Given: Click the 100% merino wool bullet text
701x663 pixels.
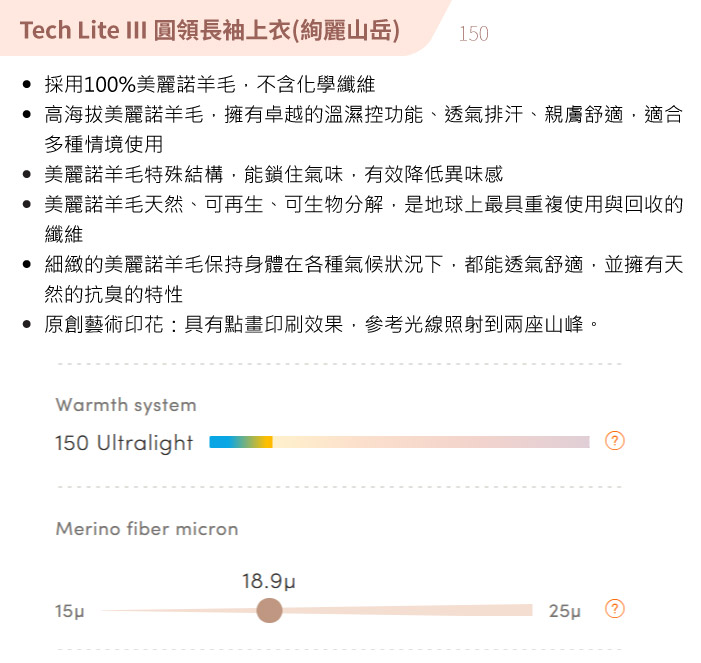Looking at the screenshot, I should [210, 84].
